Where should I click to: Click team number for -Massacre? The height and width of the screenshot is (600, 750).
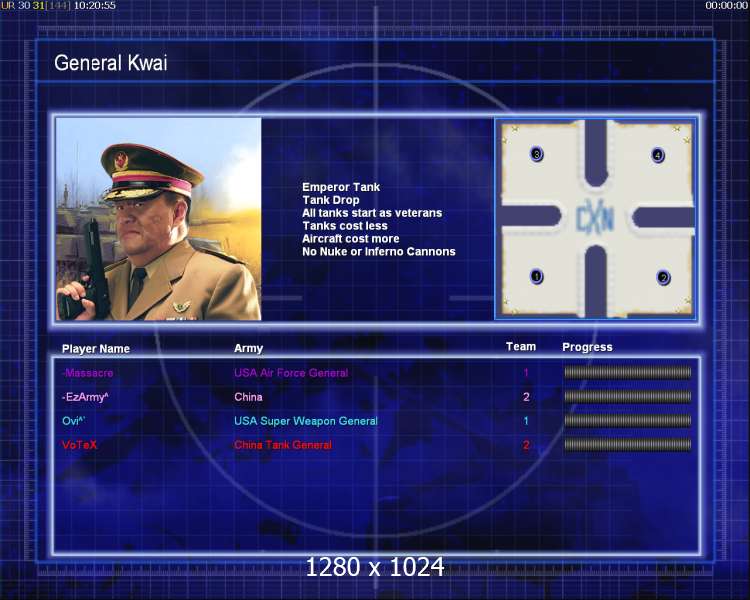click(526, 373)
